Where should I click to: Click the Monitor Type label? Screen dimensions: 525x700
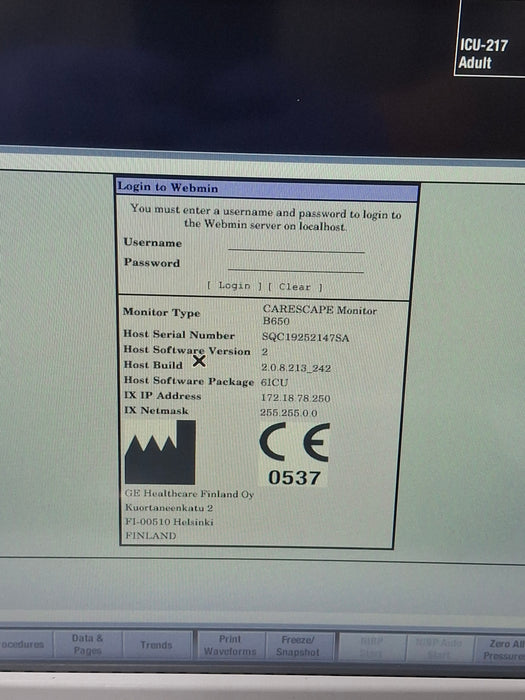[x=162, y=312]
